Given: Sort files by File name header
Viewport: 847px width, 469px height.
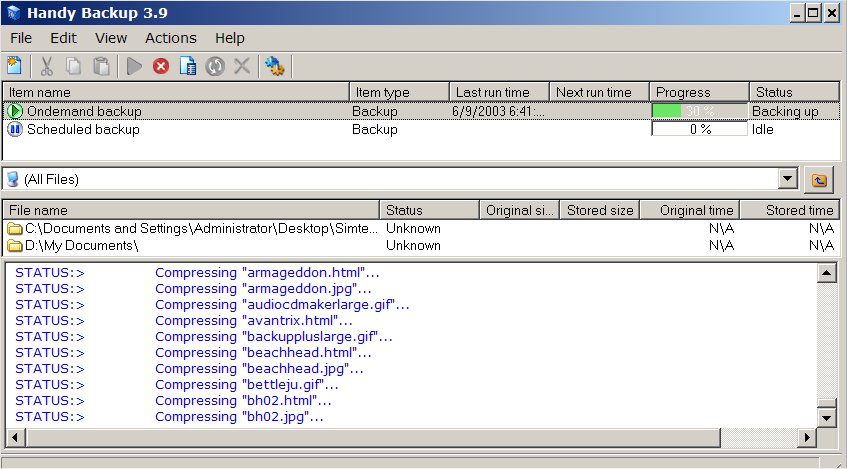Looking at the screenshot, I should click(192, 210).
